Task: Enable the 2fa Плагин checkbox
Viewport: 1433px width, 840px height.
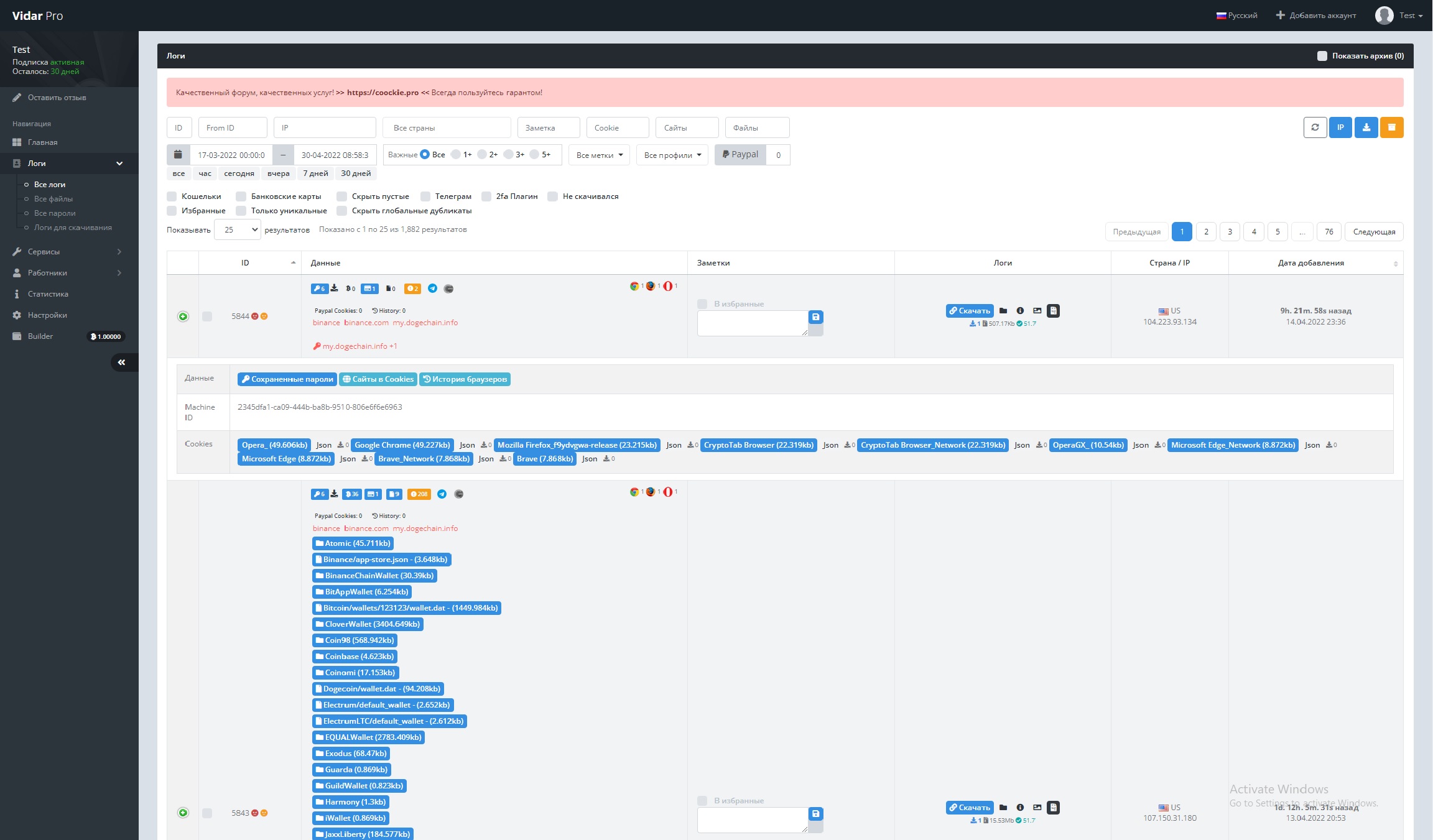Action: (x=486, y=196)
